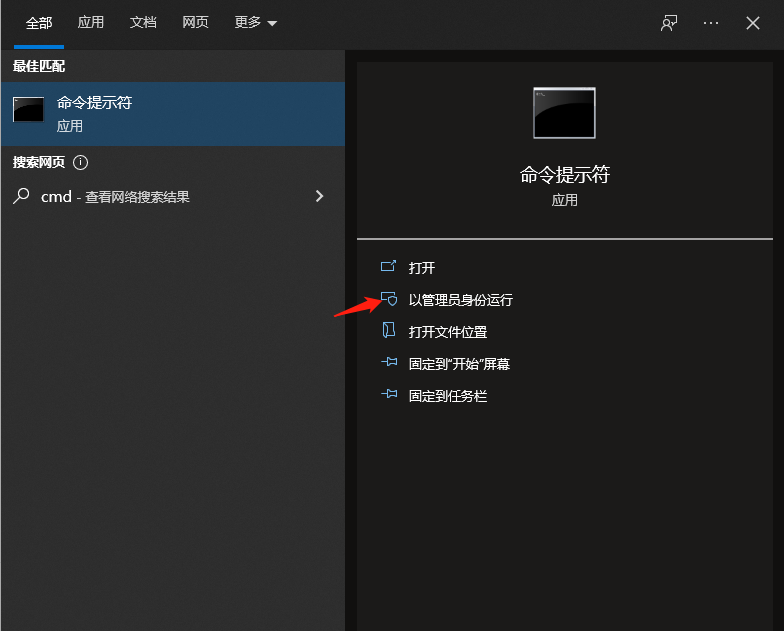Click the large Command Prompt preview icon

click(564, 113)
